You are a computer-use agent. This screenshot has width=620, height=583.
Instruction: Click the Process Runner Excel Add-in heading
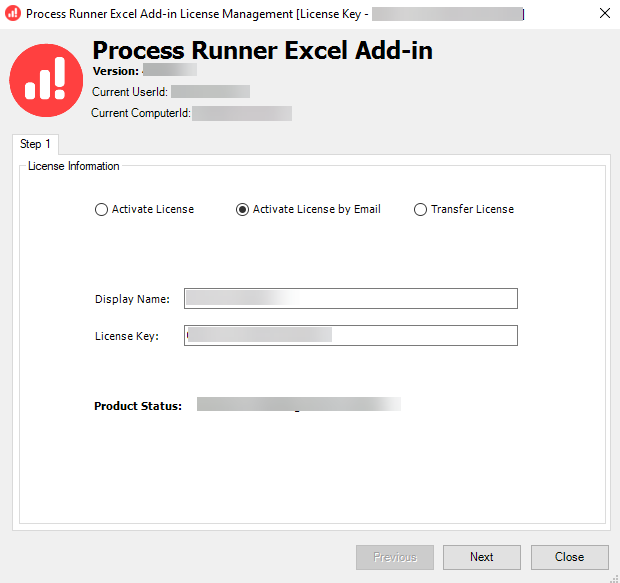point(262,51)
